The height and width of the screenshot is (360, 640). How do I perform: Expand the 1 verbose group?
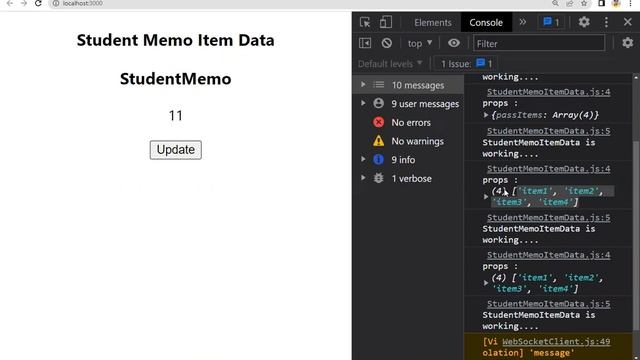363,178
